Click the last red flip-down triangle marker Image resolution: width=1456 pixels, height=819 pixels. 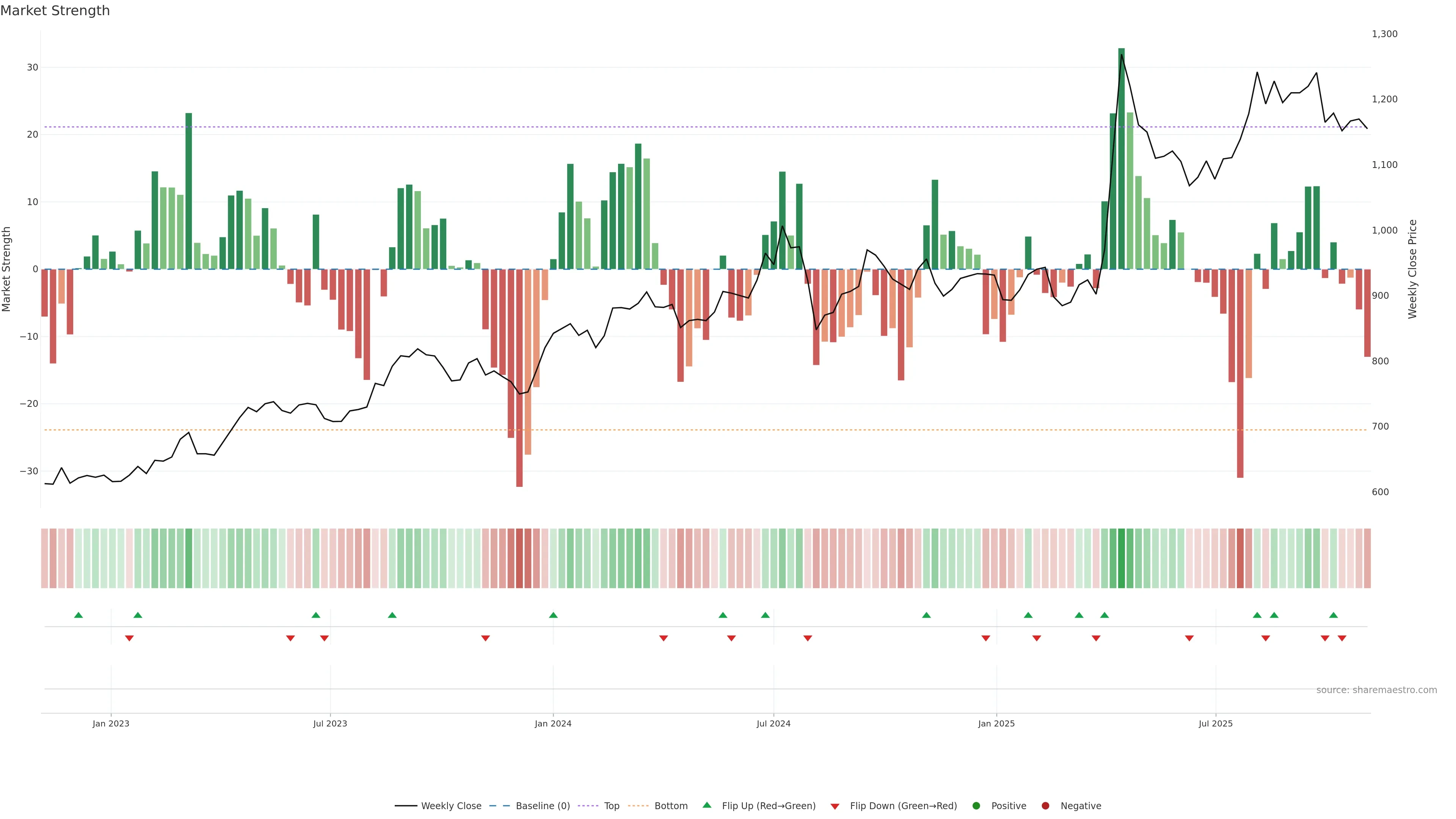tap(1342, 638)
